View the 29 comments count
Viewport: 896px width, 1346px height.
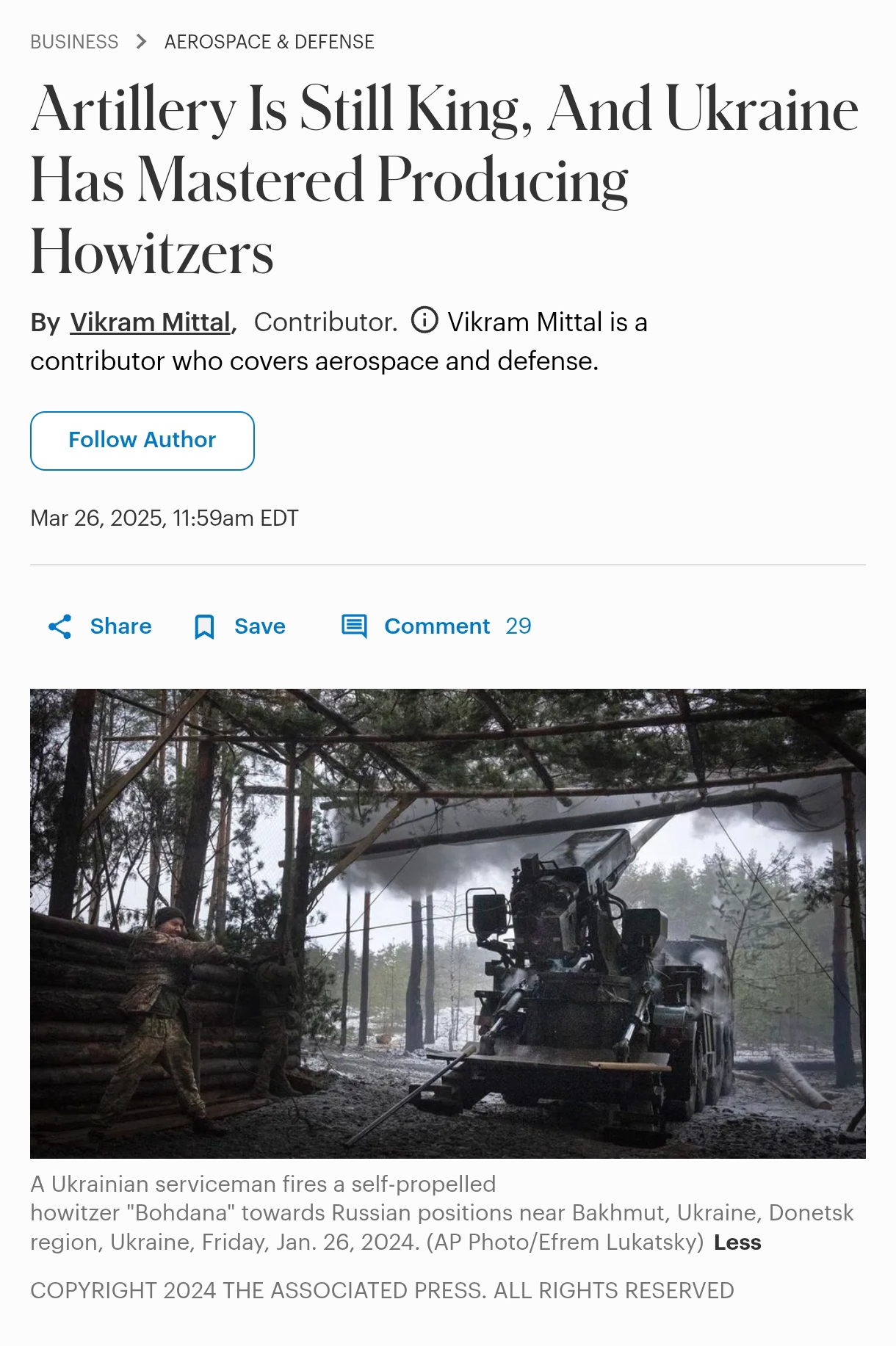[519, 626]
